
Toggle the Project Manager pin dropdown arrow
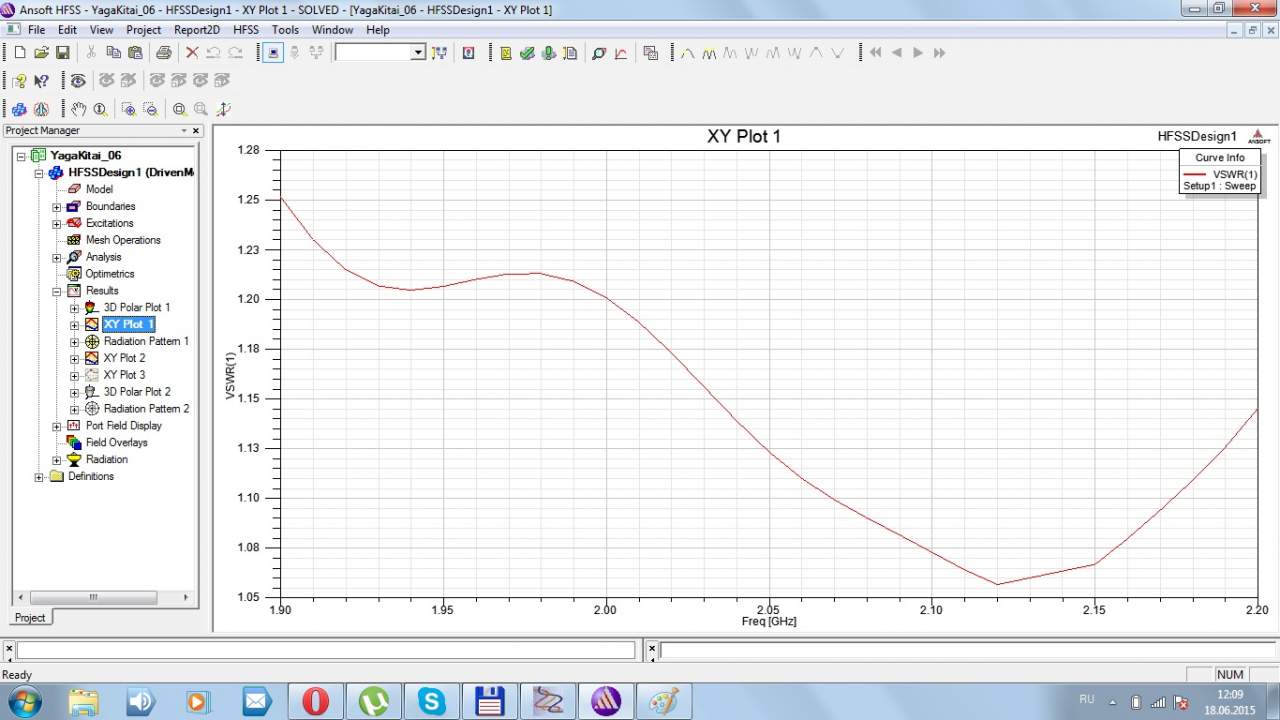[184, 131]
